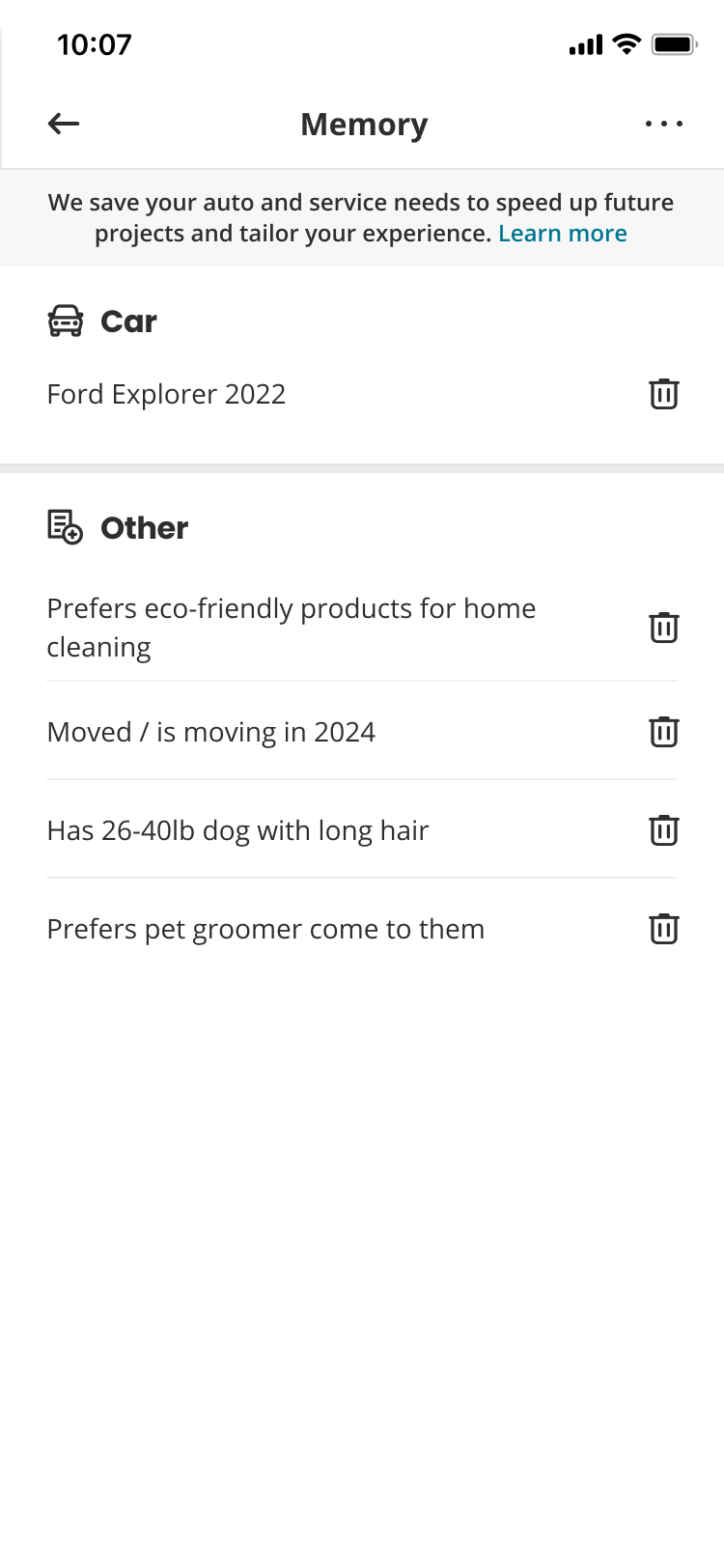
Task: Trash the 26-40lb dog memory
Action: pos(664,830)
